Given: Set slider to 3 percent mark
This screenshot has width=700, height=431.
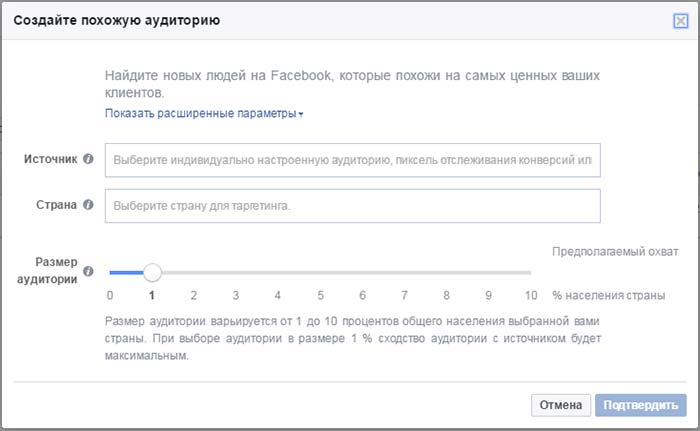Looking at the screenshot, I should click(x=236, y=272).
